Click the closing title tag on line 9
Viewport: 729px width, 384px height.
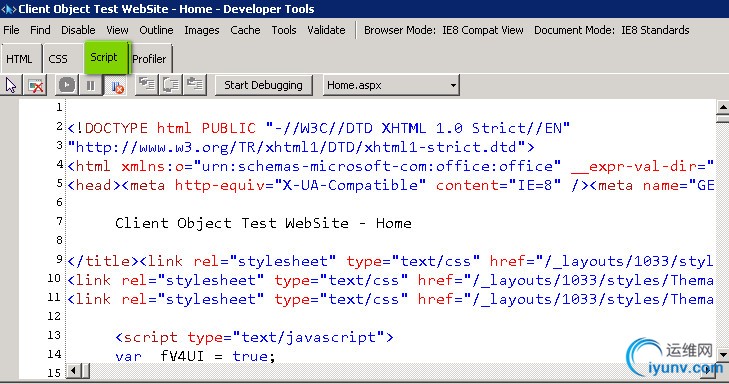[103, 261]
